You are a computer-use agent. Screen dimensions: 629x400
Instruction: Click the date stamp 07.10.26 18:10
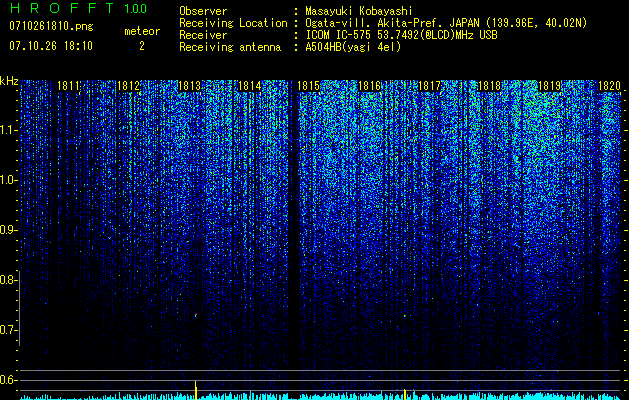click(x=51, y=46)
